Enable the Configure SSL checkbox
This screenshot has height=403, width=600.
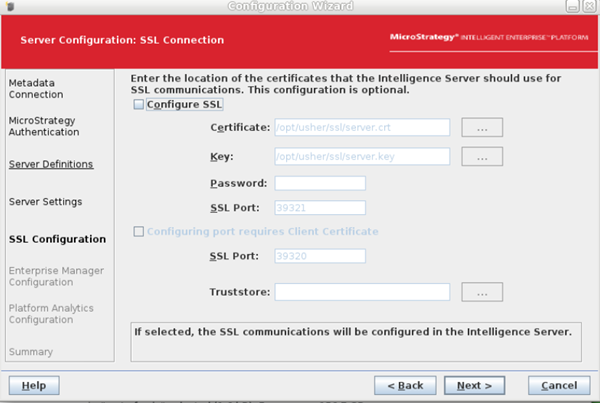pyautogui.click(x=138, y=104)
